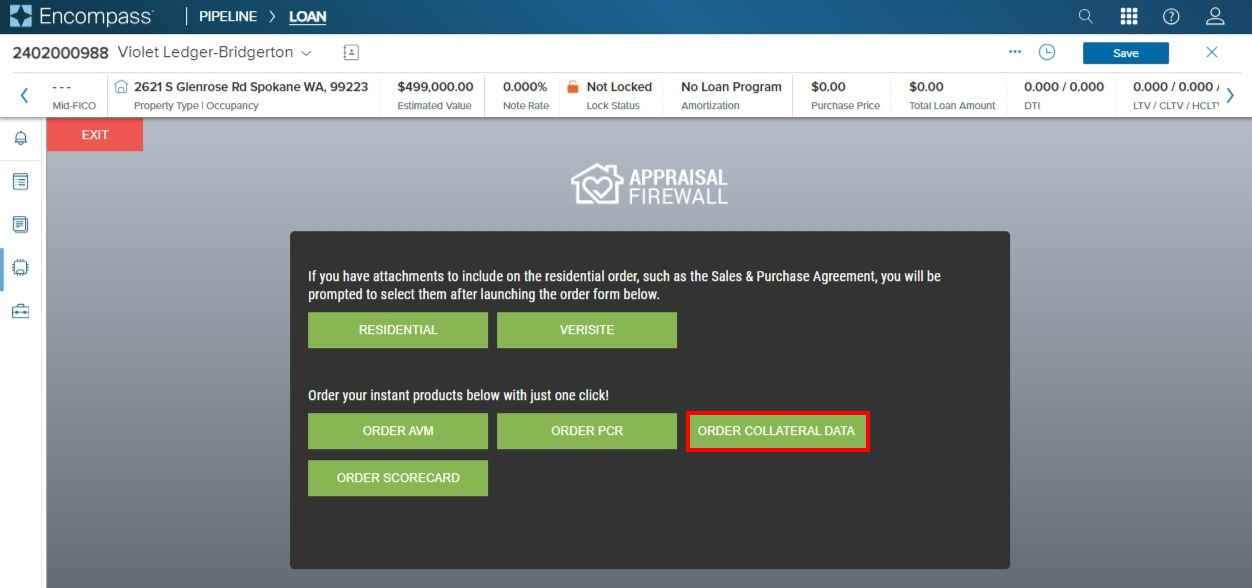
Task: Expand the Violet Ledger-Bridgerton borrower dropdown
Action: [306, 52]
